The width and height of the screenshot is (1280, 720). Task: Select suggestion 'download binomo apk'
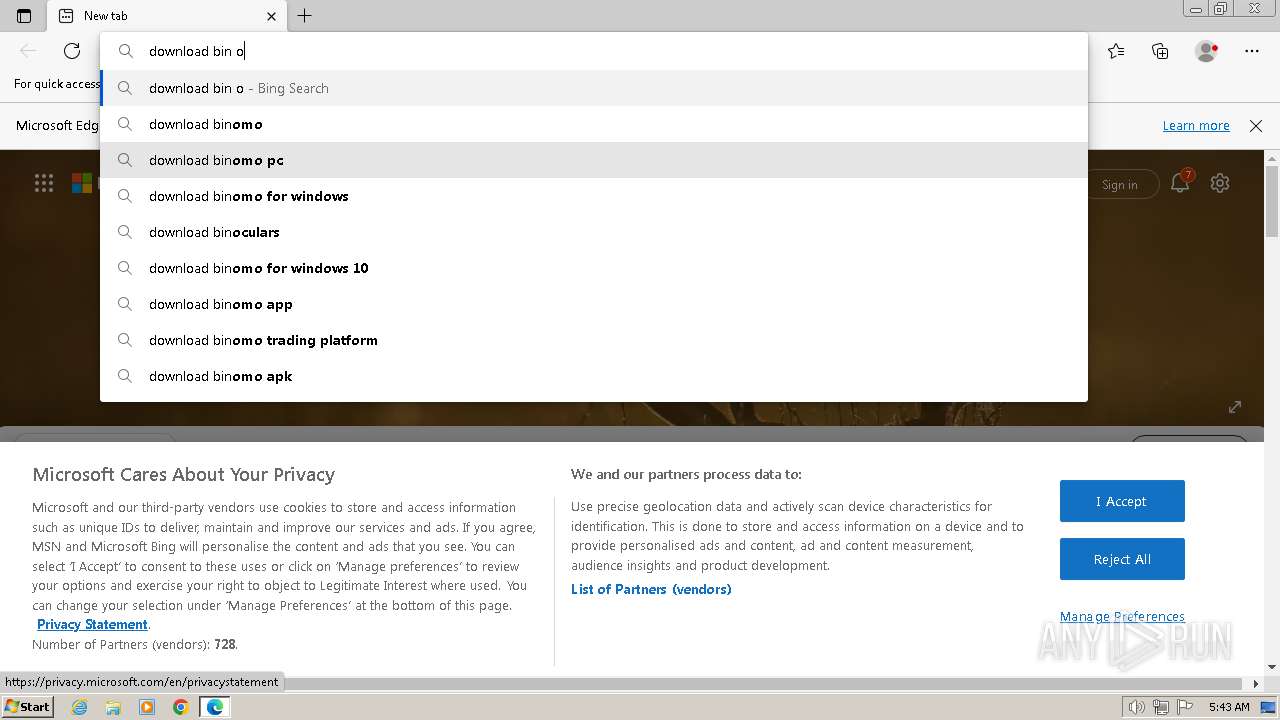tap(594, 376)
